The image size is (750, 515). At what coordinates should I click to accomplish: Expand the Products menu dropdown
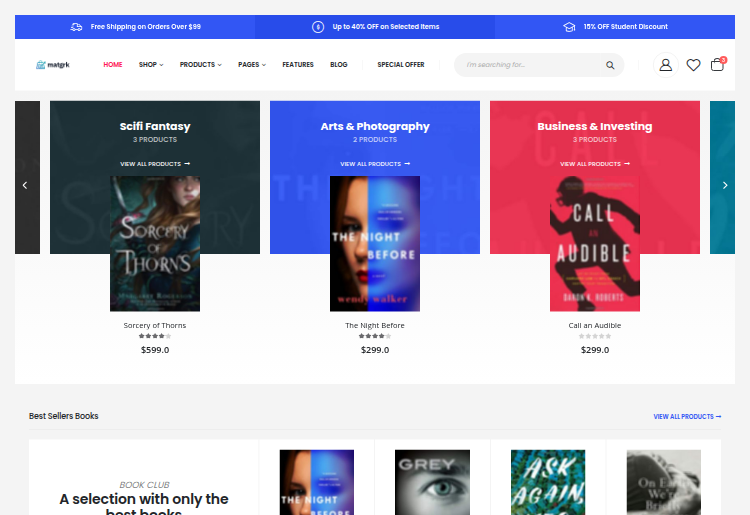[x=200, y=65]
